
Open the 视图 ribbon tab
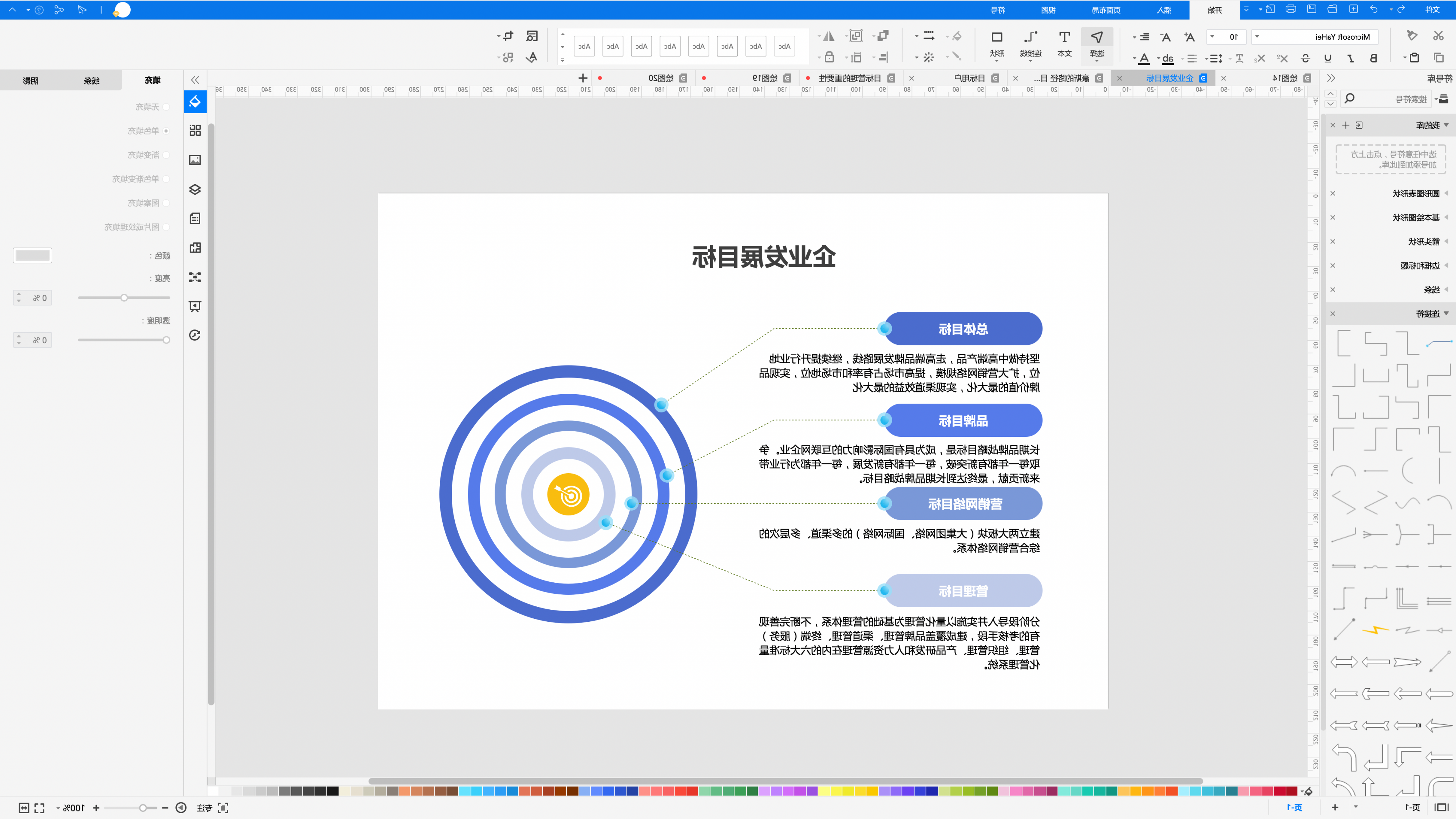pyautogui.click(x=1048, y=9)
